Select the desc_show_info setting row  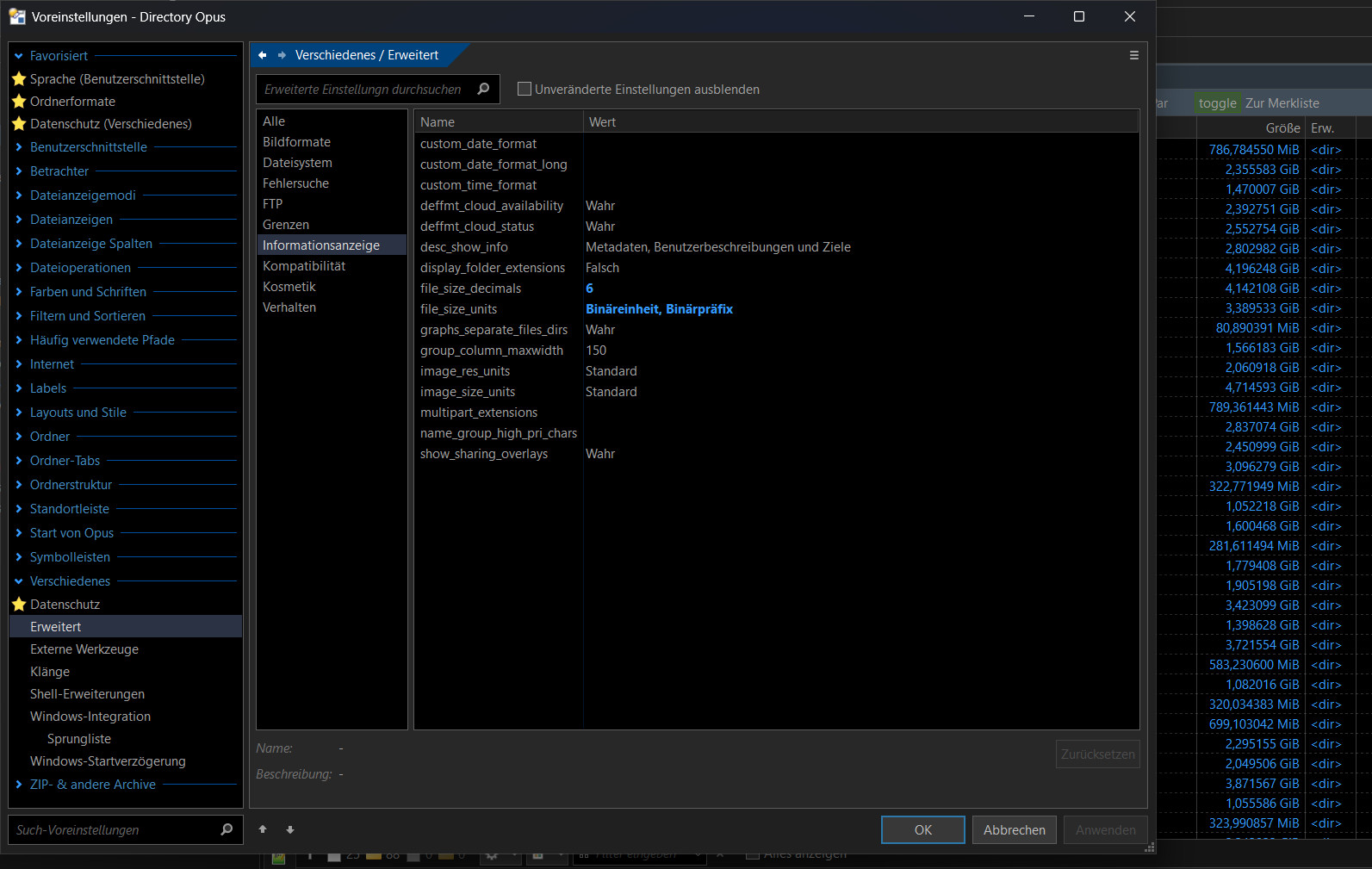[x=776, y=247]
